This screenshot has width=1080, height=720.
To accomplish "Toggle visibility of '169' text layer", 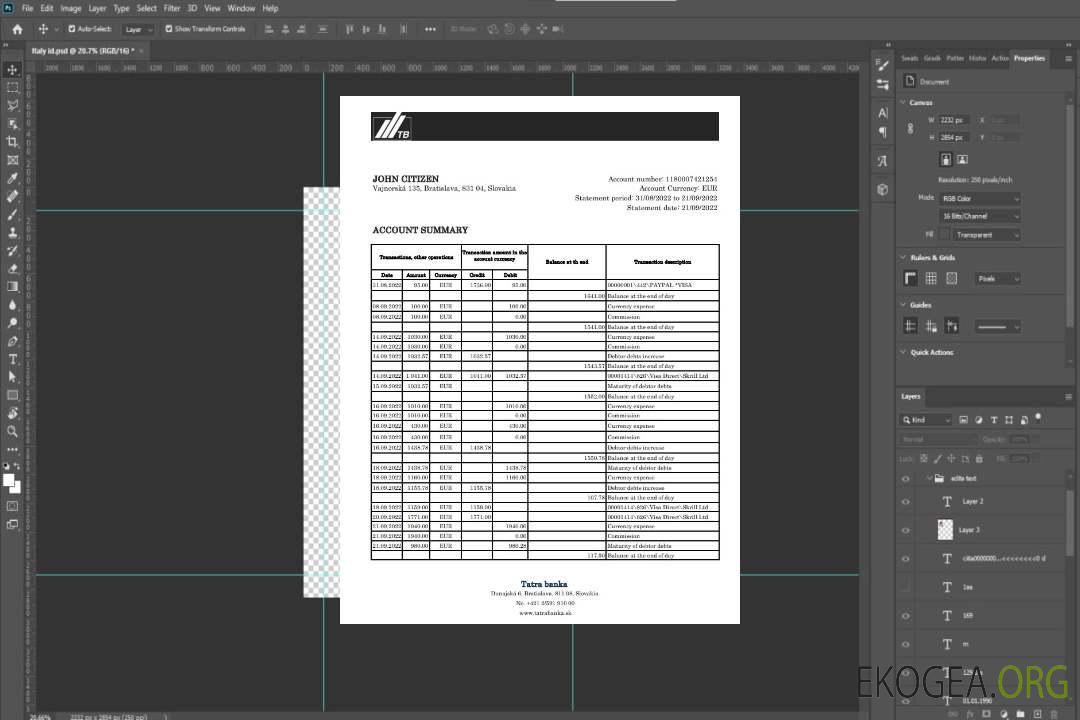I will 906,616.
